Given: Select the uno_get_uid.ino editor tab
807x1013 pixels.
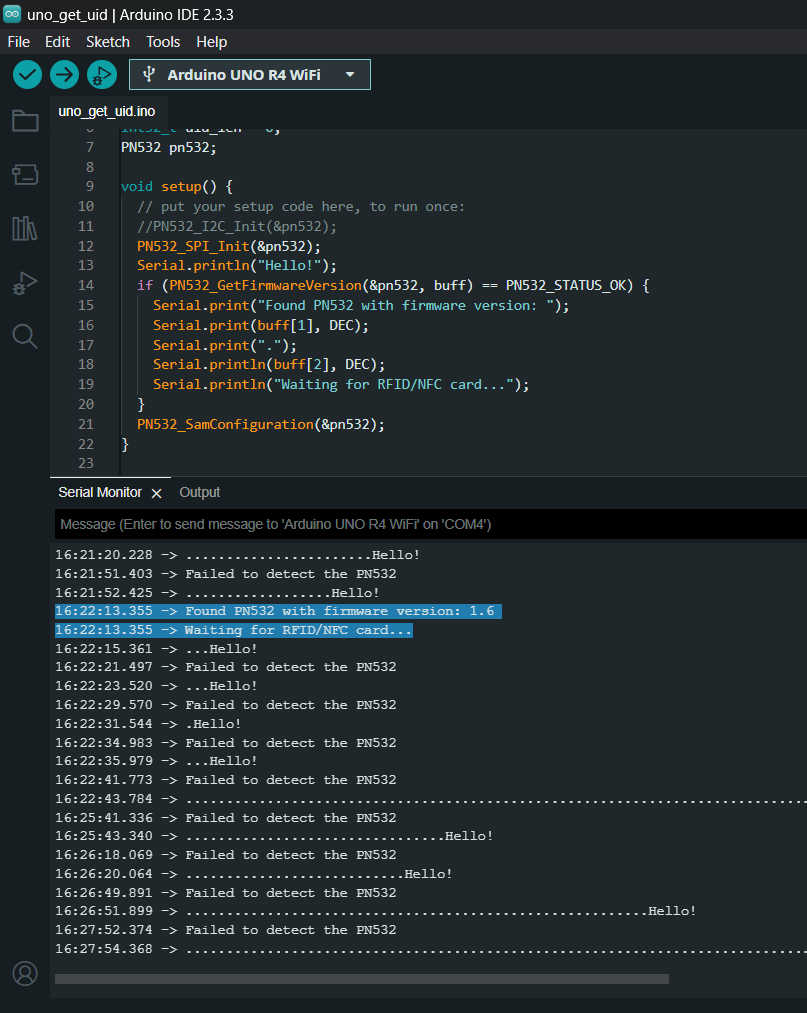Looking at the screenshot, I should point(107,111).
